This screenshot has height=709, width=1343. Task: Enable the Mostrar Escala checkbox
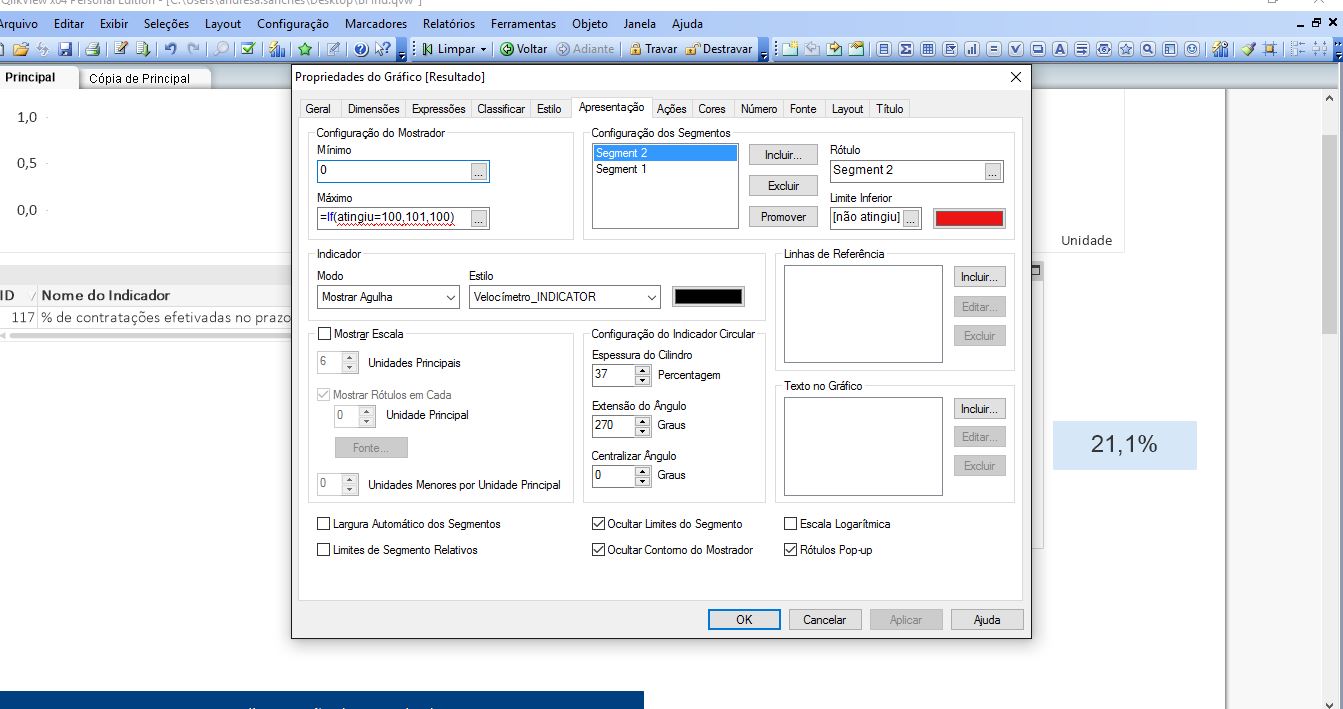(324, 334)
